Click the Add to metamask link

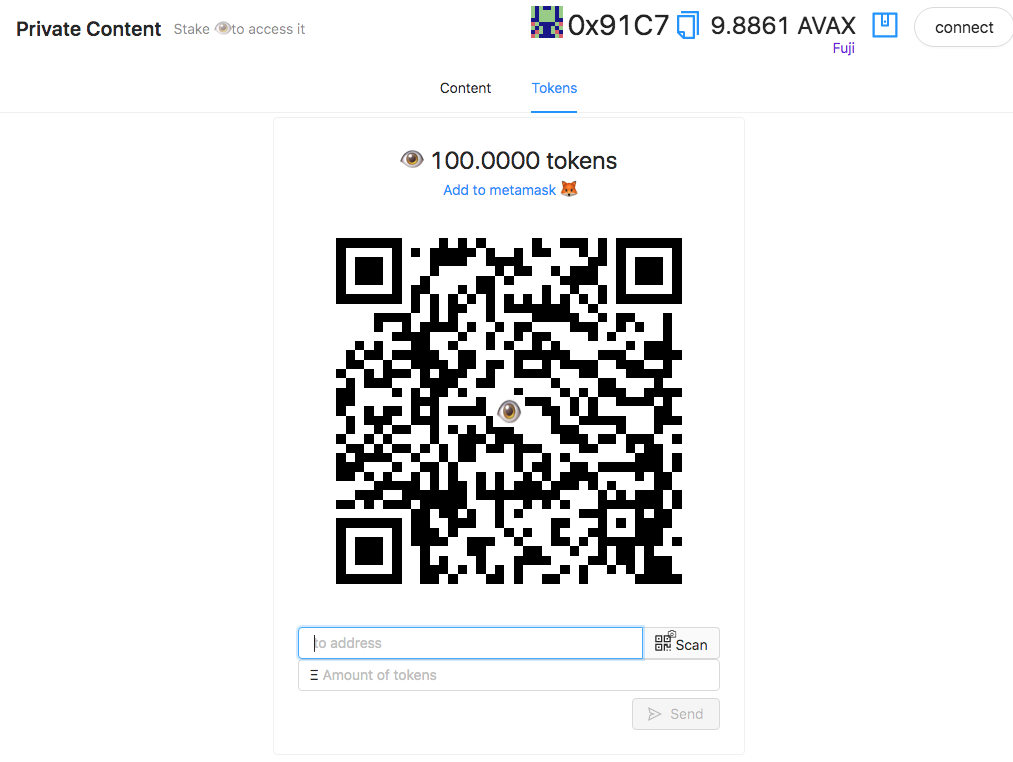[x=499, y=190]
